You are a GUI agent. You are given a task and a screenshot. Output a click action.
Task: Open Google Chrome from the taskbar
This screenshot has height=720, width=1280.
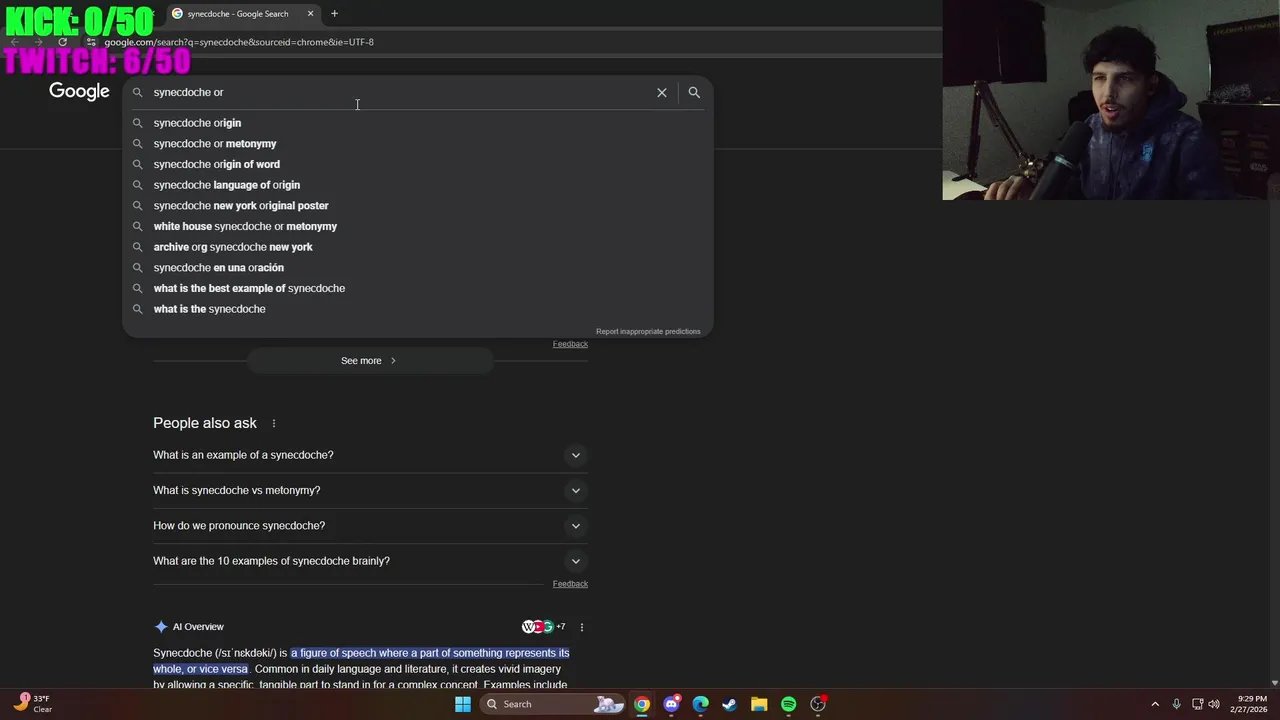[x=642, y=704]
